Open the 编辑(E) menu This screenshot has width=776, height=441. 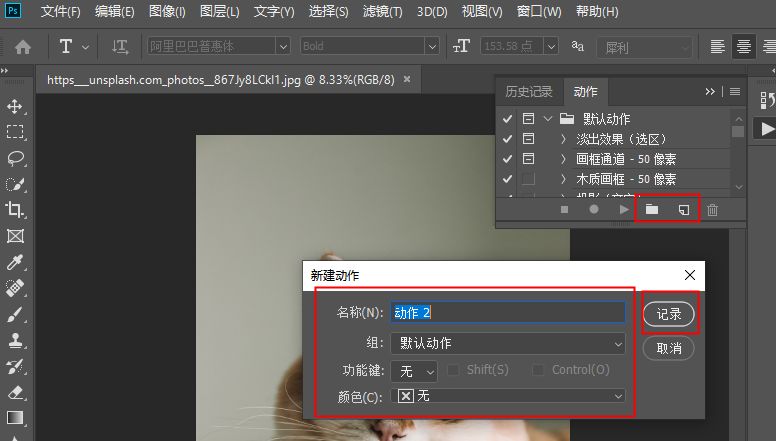pyautogui.click(x=114, y=11)
